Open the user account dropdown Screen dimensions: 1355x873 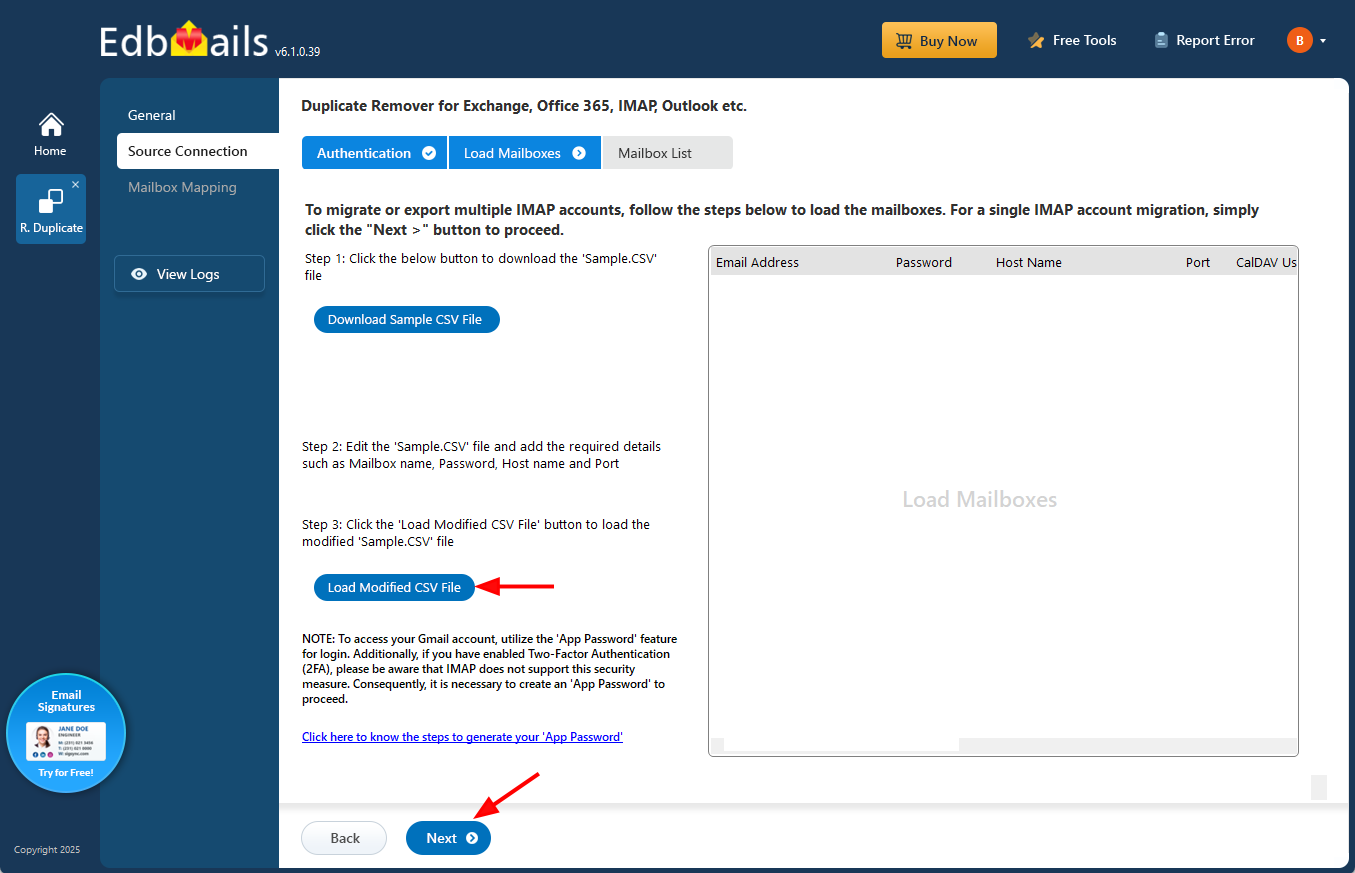[x=1322, y=40]
